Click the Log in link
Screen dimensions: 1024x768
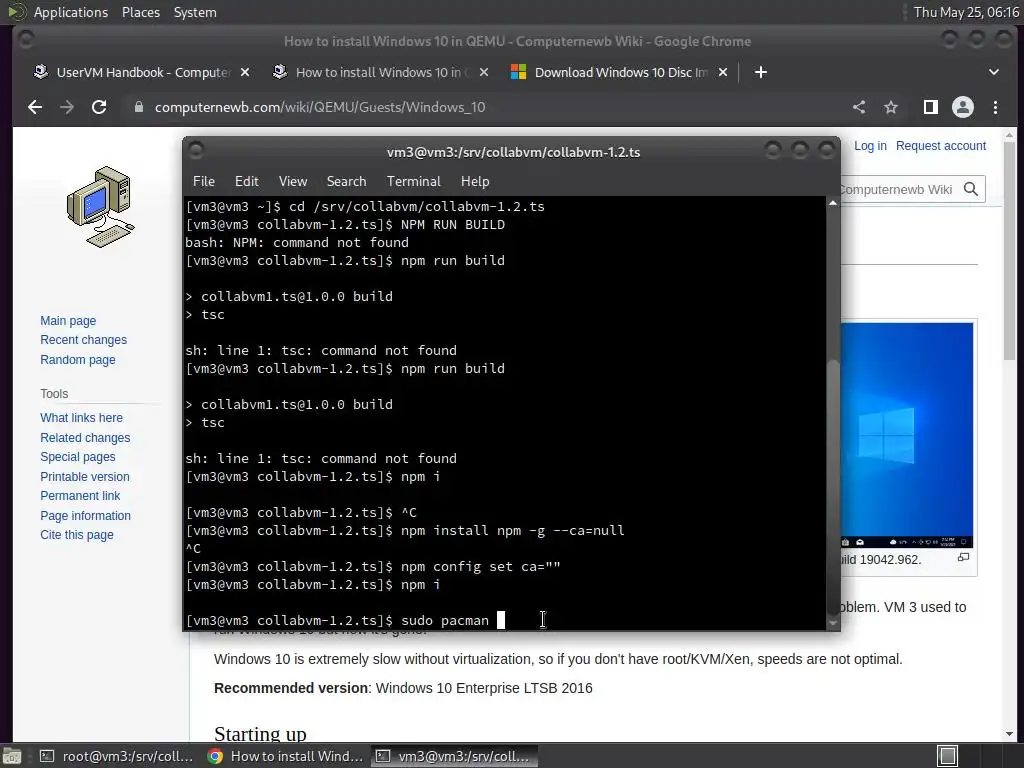[870, 146]
